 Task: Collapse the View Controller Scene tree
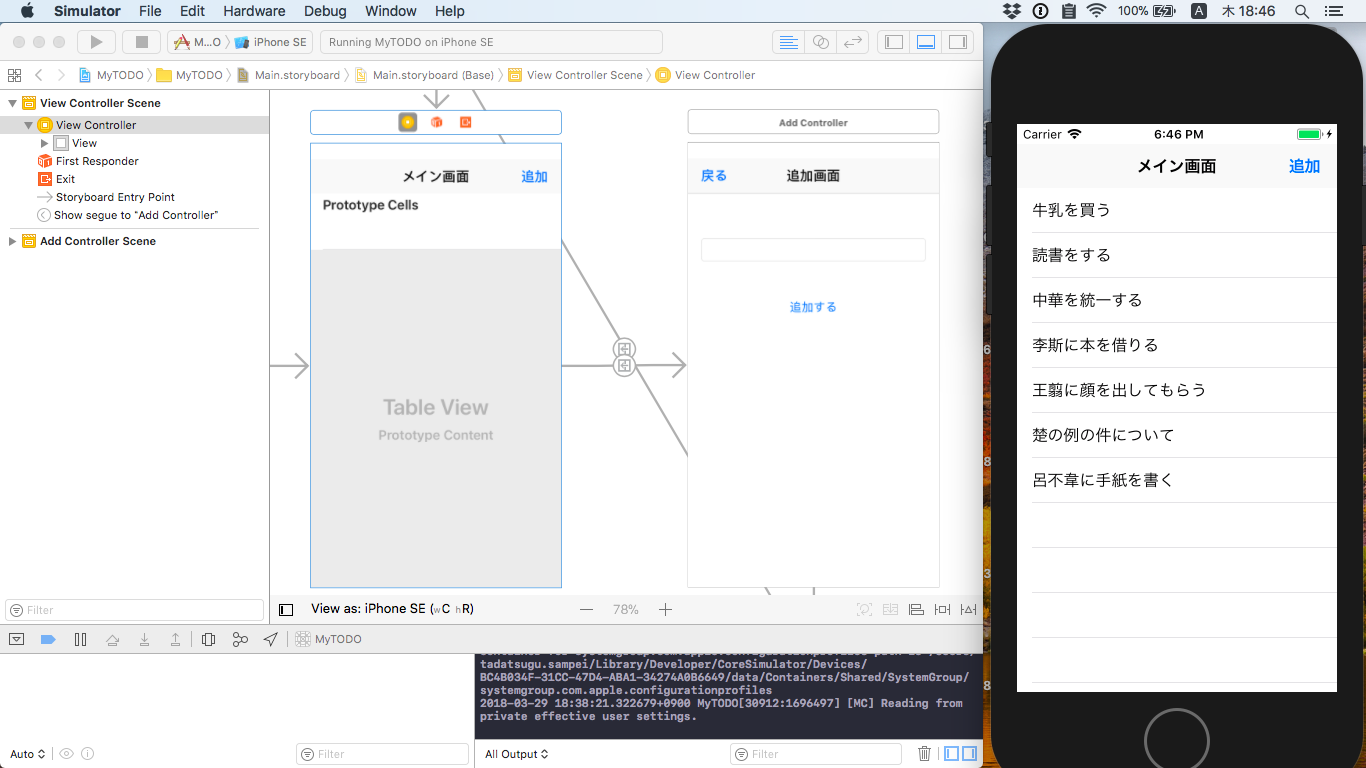(x=10, y=102)
